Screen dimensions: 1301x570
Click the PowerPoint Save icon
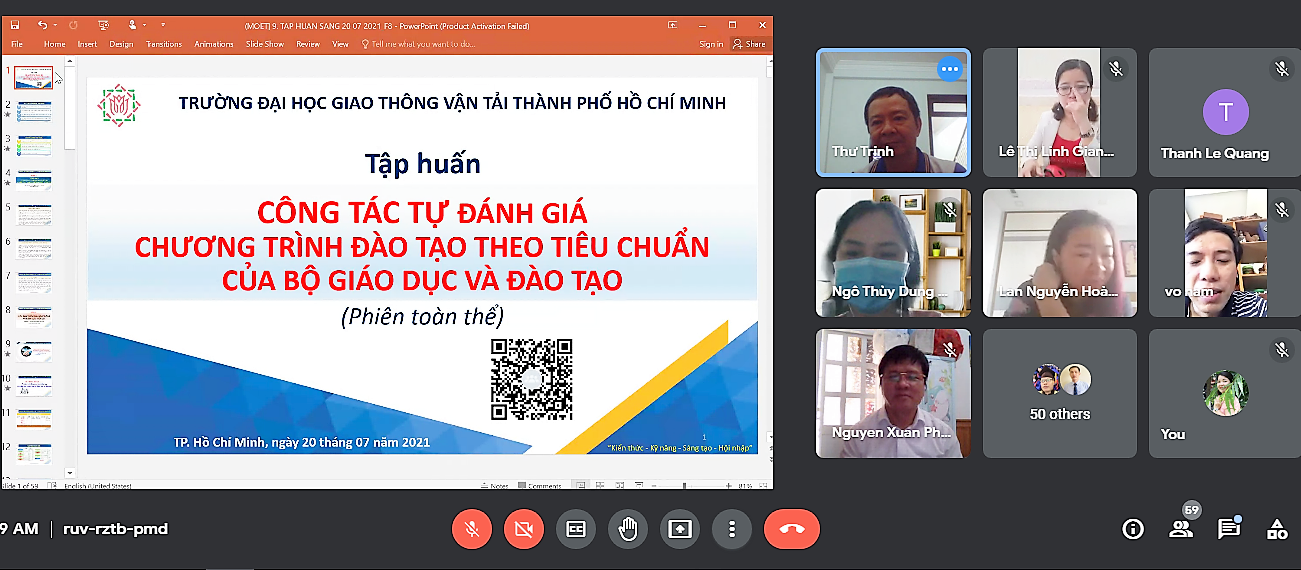click(17, 23)
